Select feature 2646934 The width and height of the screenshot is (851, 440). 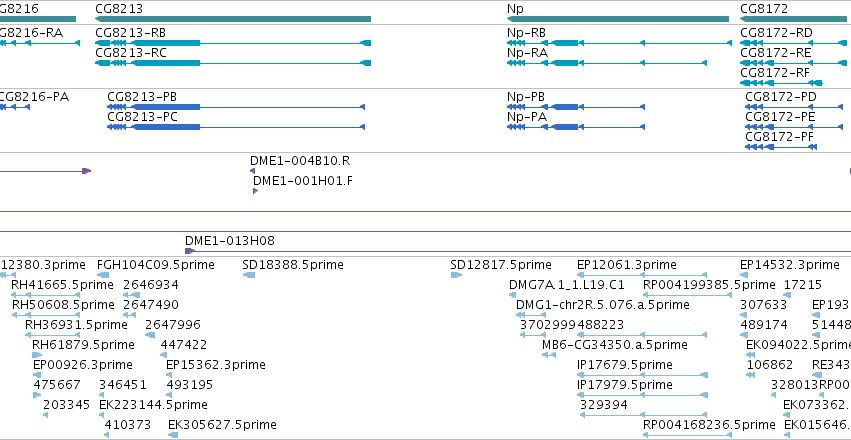click(131, 295)
